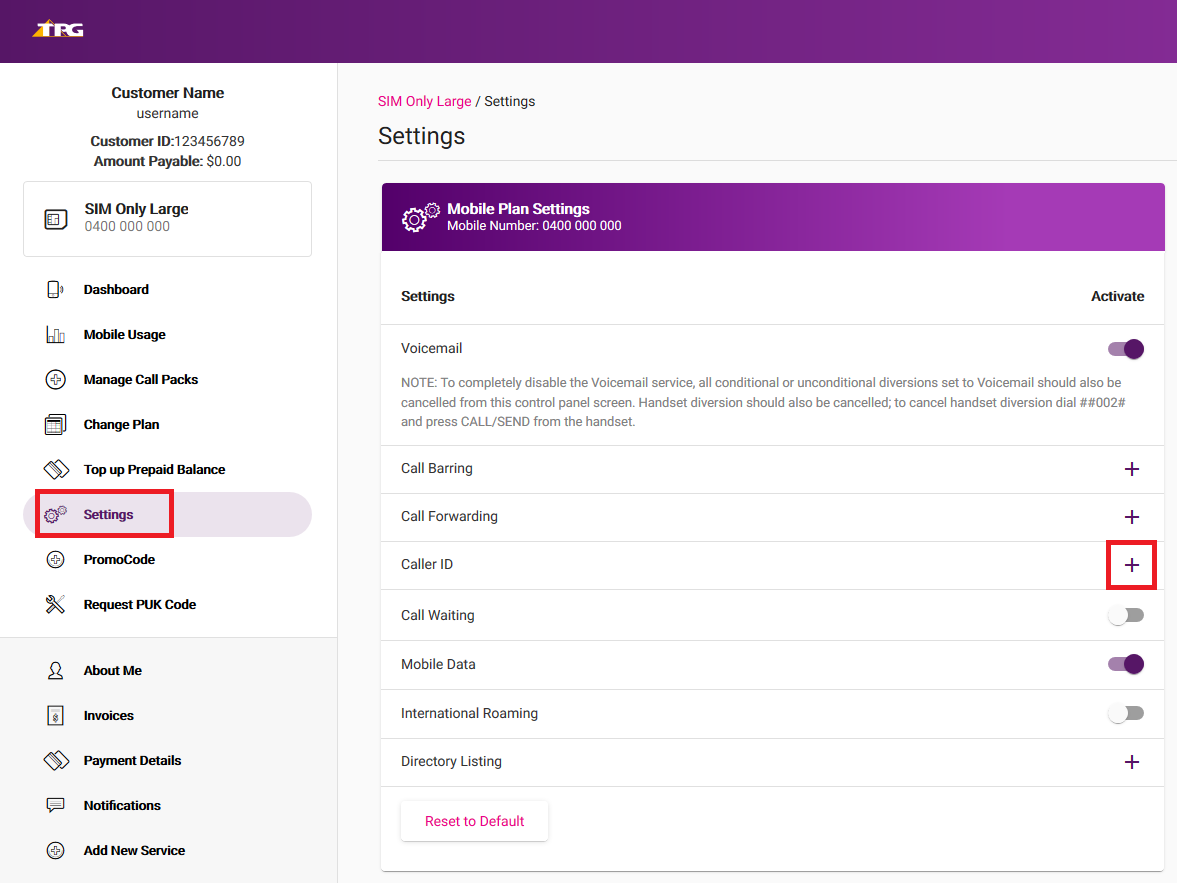Select Settings in the sidebar menu

[x=103, y=513]
